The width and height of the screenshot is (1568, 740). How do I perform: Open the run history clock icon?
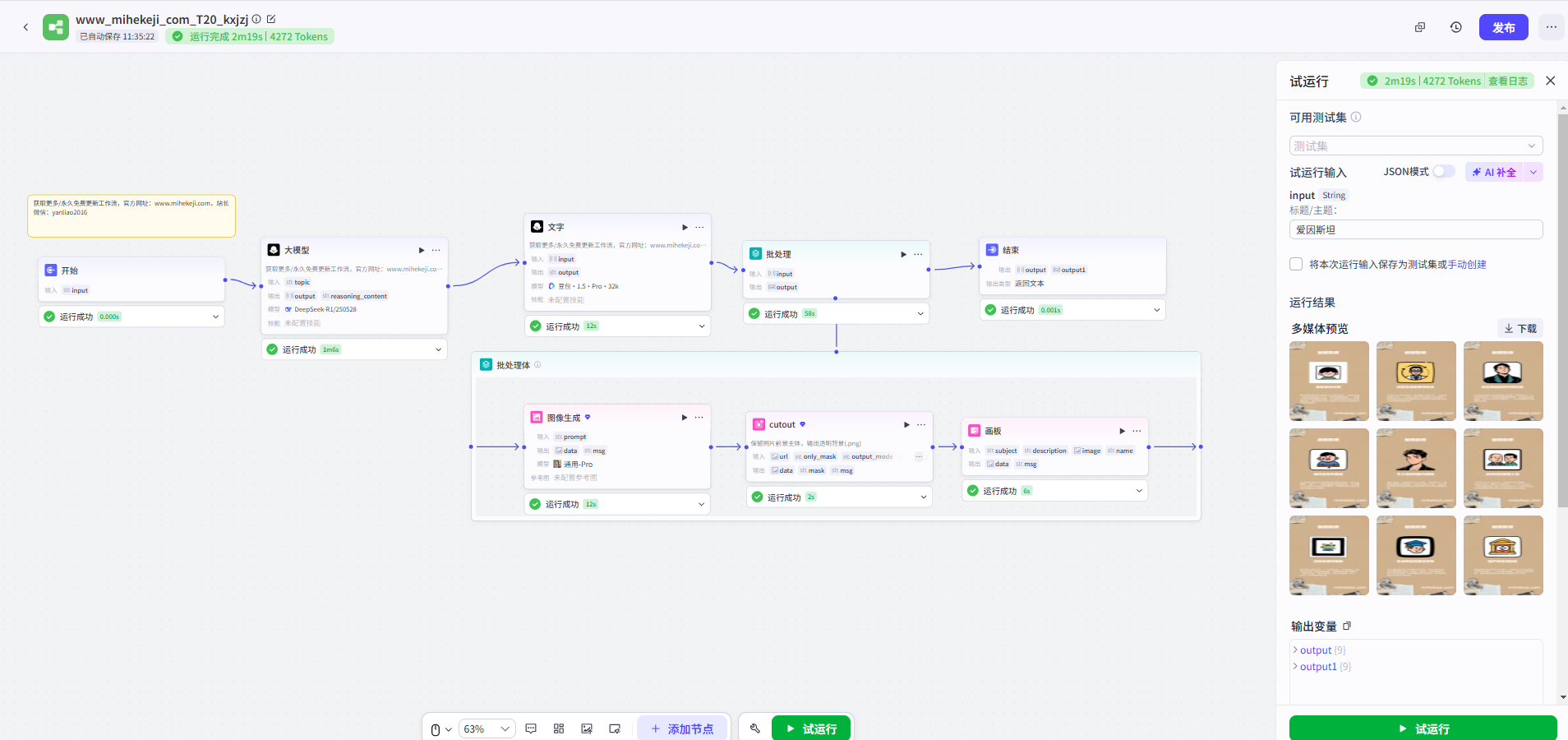[1455, 27]
